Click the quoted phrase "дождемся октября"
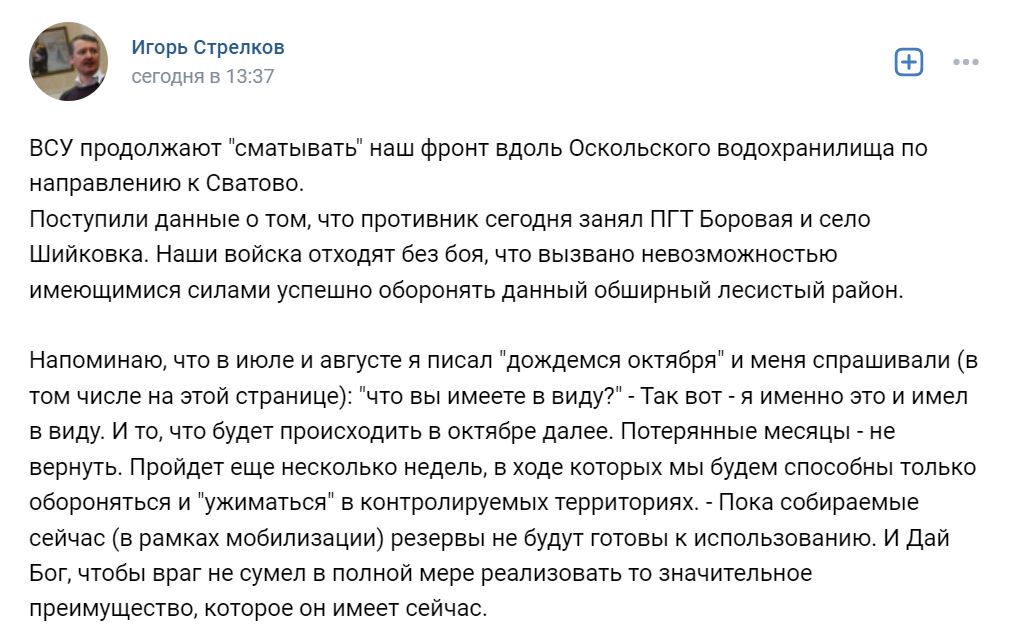The height and width of the screenshot is (643, 1013). pos(612,361)
